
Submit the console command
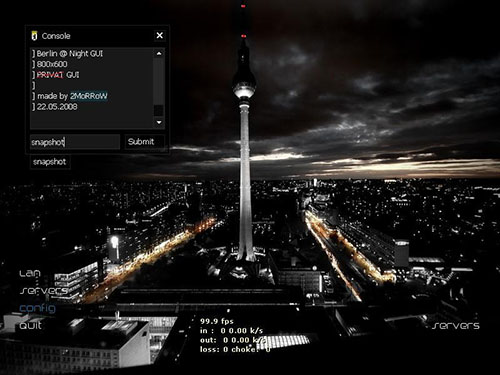pos(144,142)
